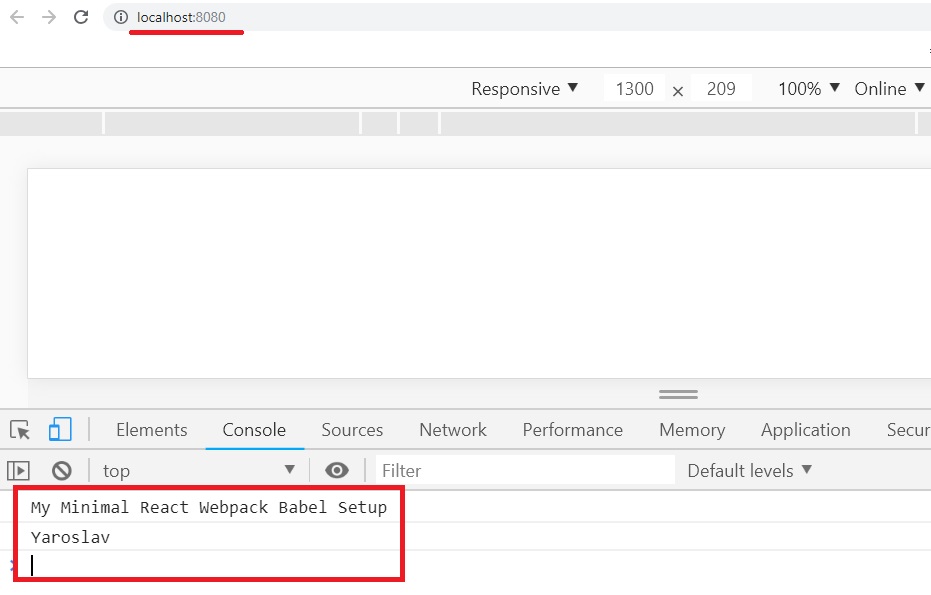Select the viewport width field showing 1300
This screenshot has width=931, height=595.
(634, 89)
